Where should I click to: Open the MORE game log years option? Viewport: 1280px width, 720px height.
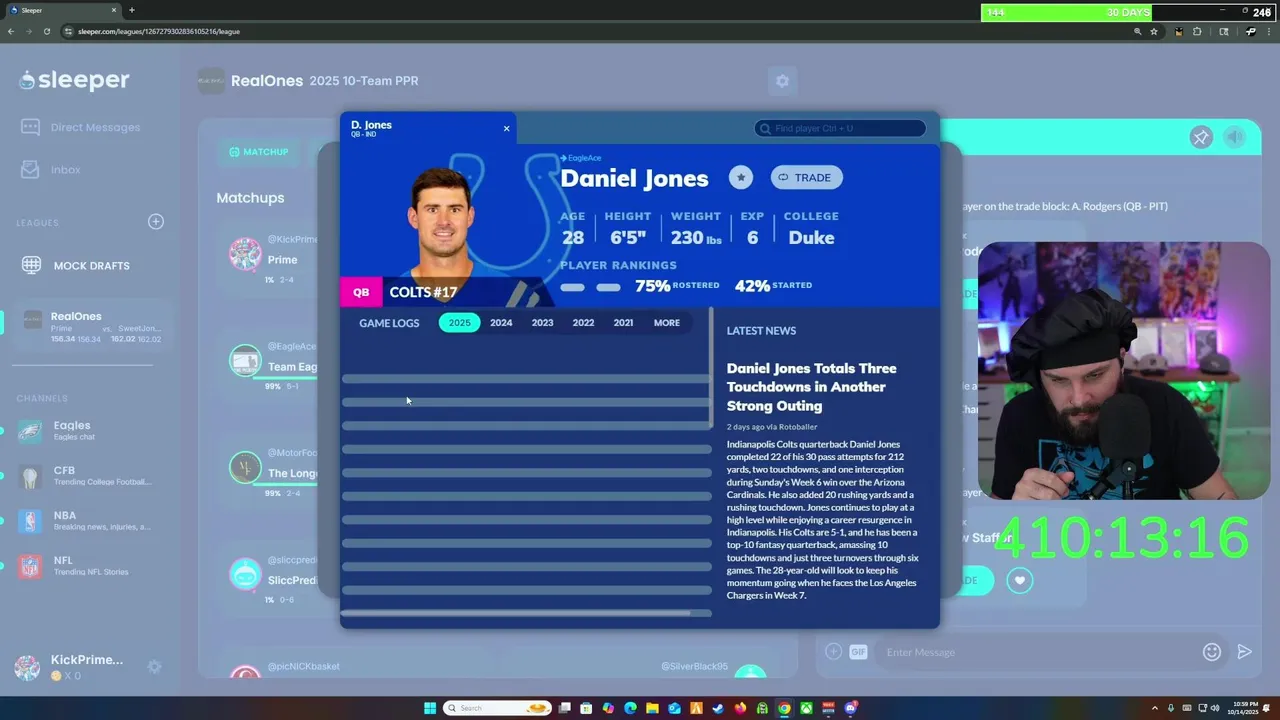coord(667,322)
